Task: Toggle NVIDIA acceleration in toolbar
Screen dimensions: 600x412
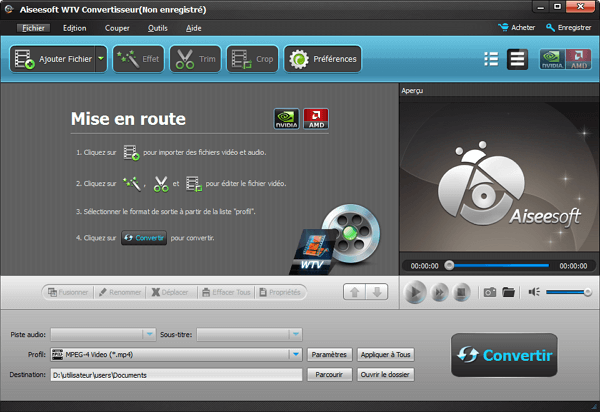Action: pyautogui.click(x=552, y=59)
